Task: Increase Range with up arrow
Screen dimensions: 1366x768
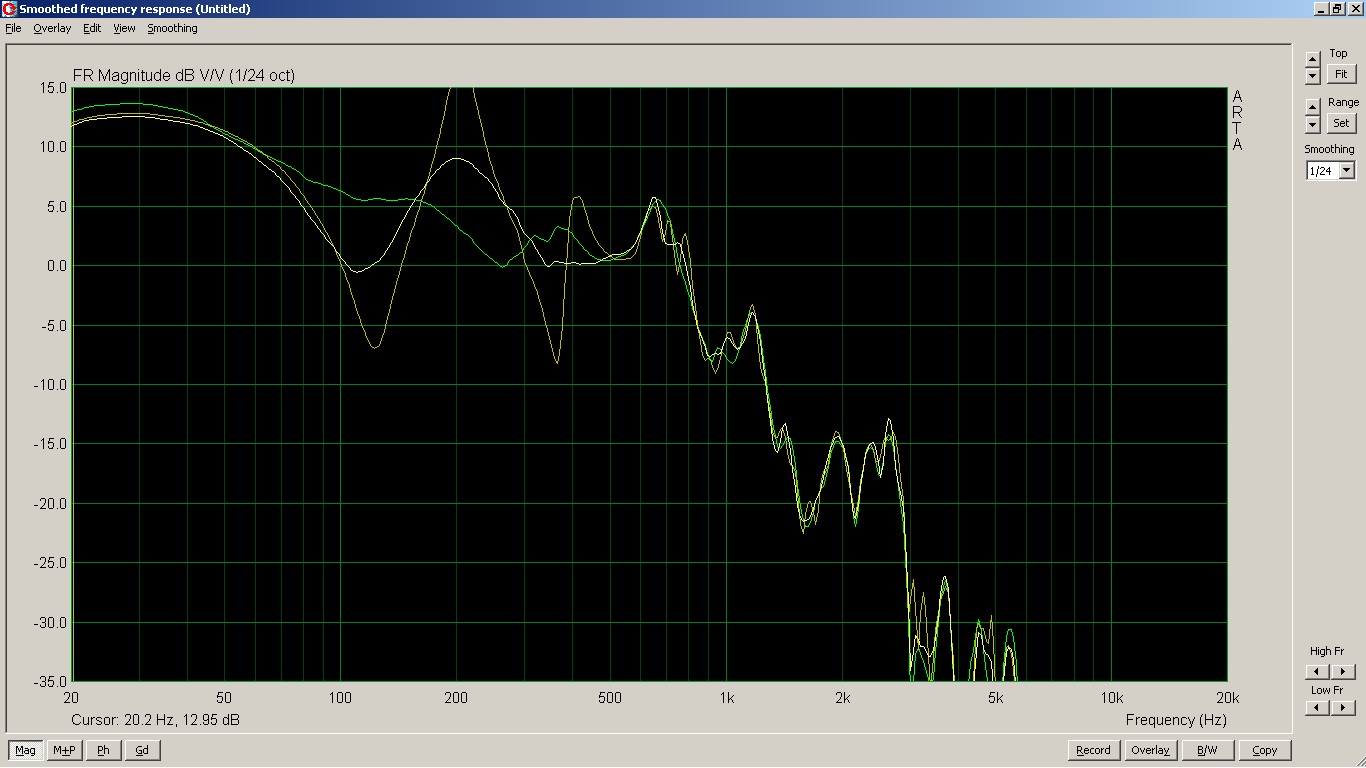Action: point(1313,107)
